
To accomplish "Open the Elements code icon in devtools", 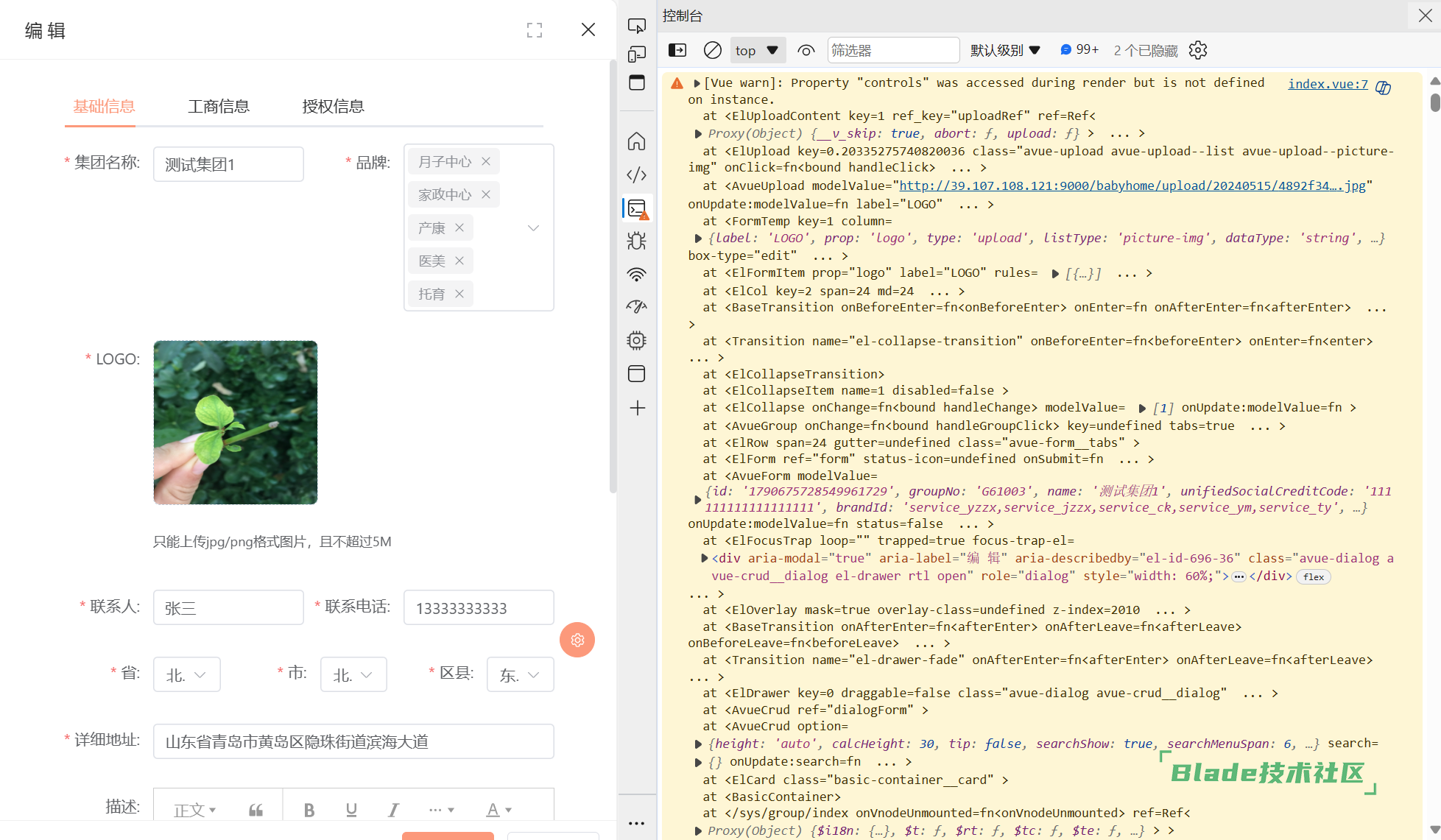I will coord(637,174).
